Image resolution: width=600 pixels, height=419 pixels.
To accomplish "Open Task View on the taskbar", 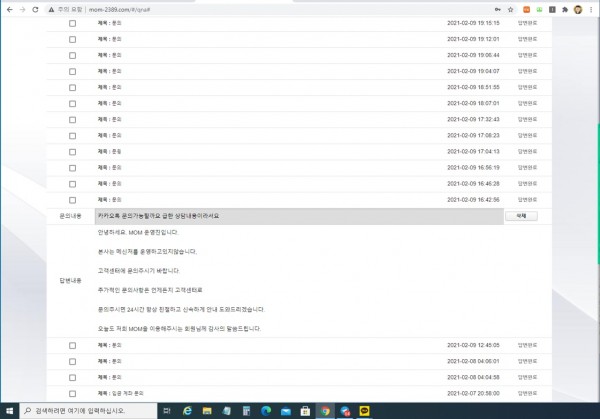I will tap(167, 411).
